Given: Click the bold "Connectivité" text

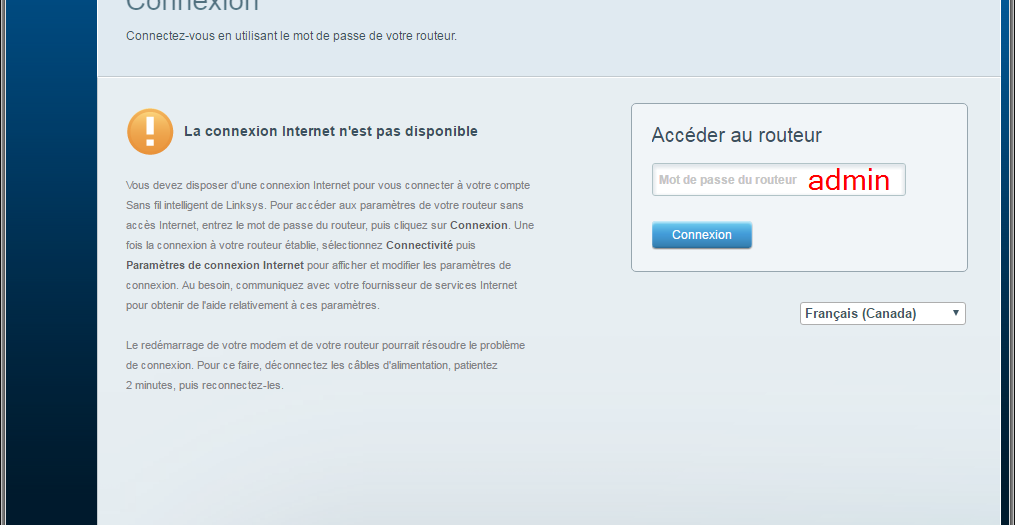Looking at the screenshot, I should [419, 245].
